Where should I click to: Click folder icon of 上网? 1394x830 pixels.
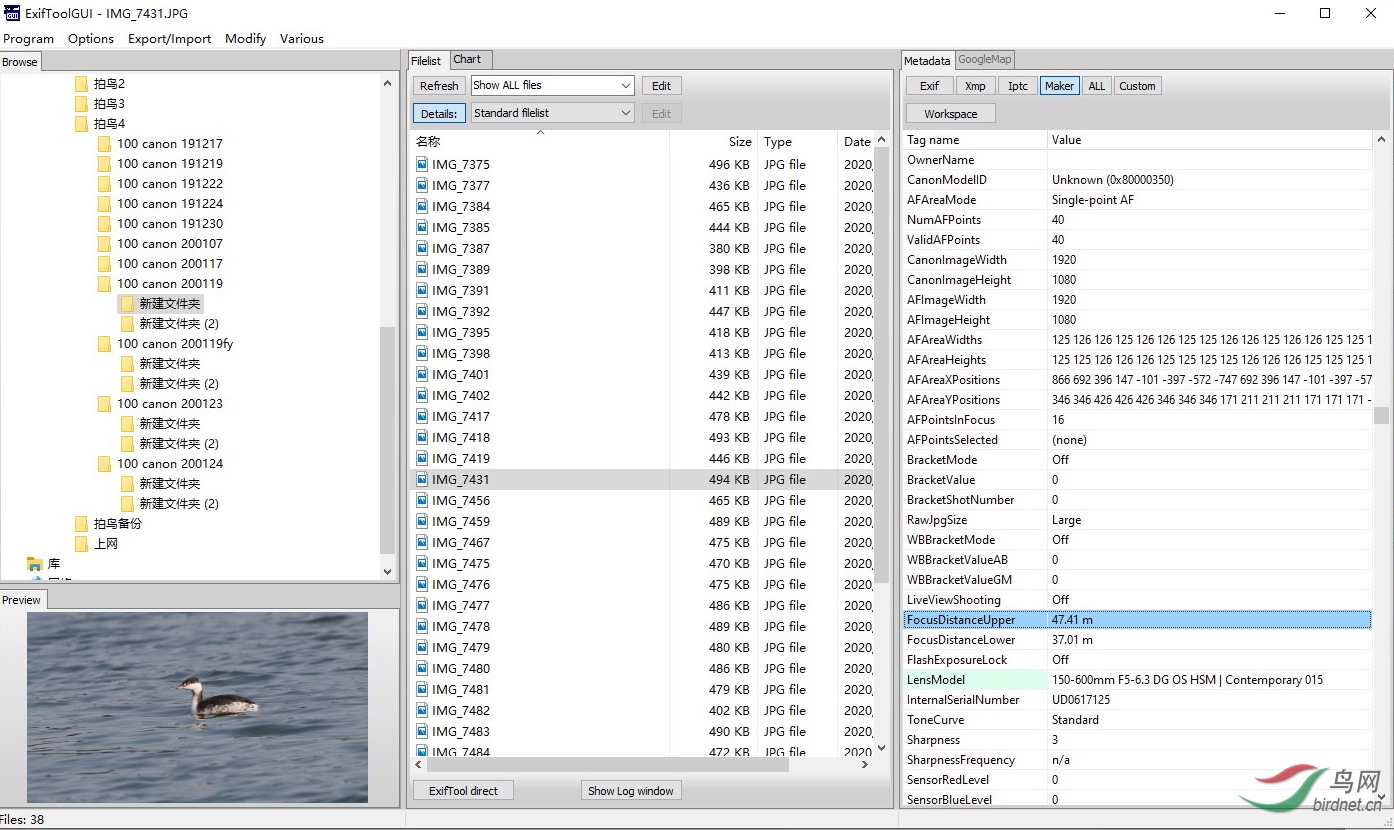pos(81,544)
